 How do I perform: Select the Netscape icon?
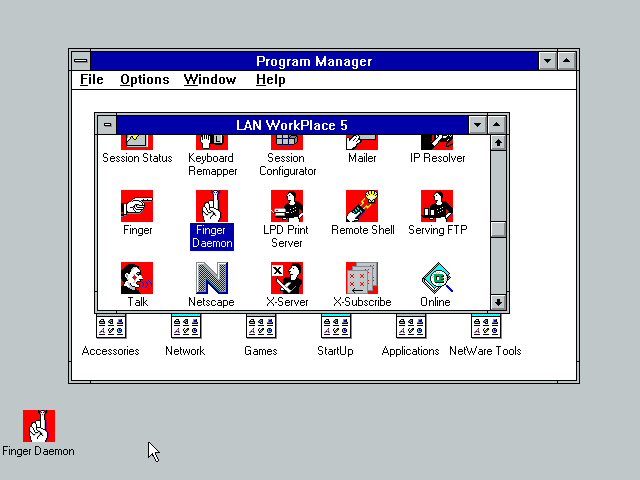point(212,278)
